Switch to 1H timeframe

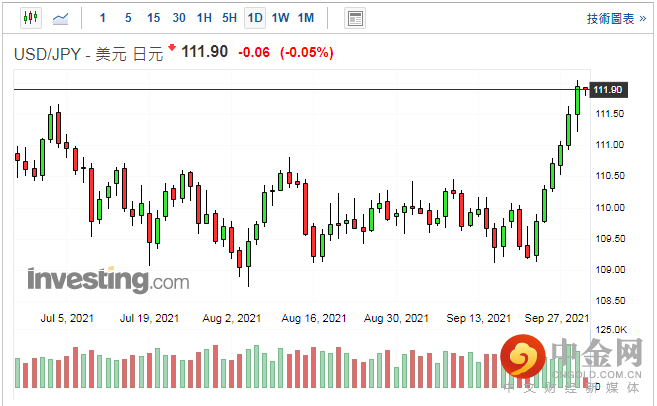[x=204, y=18]
